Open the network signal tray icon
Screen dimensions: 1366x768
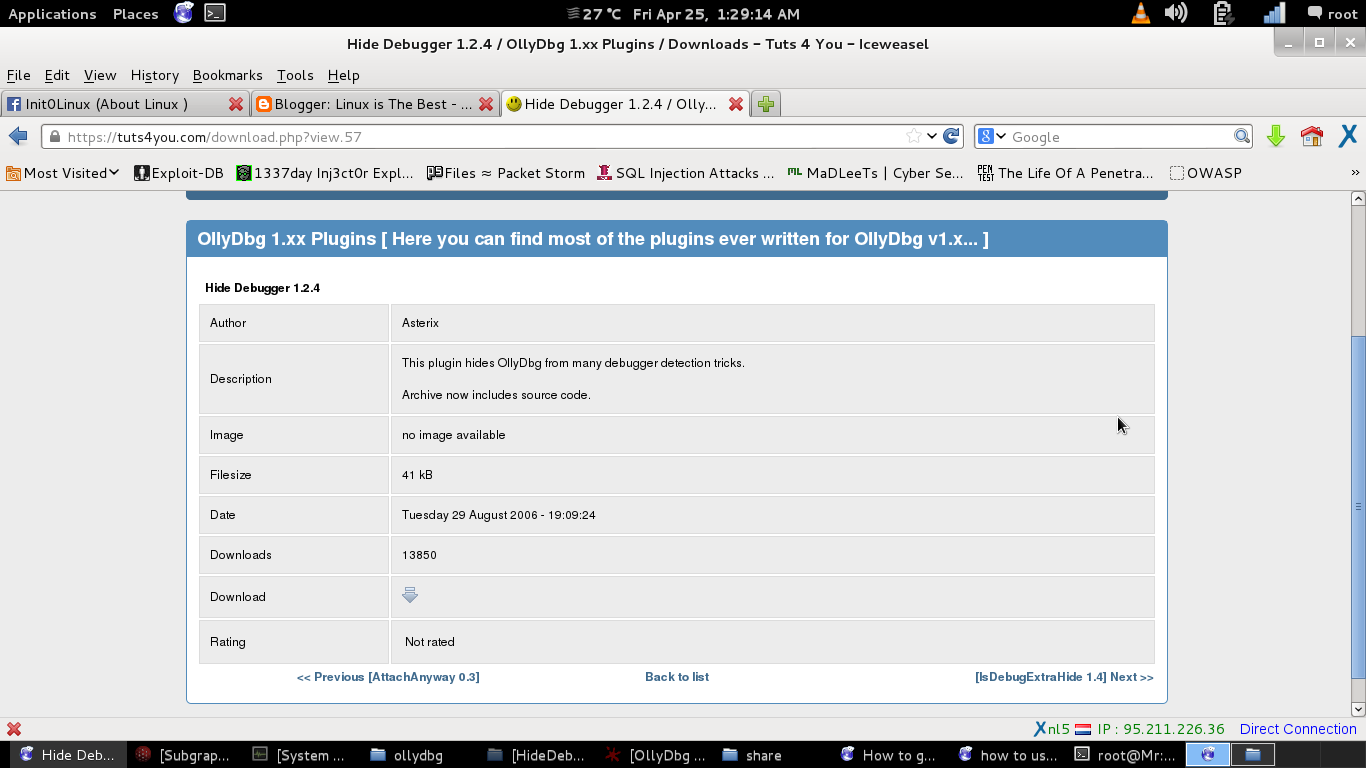click(1274, 14)
